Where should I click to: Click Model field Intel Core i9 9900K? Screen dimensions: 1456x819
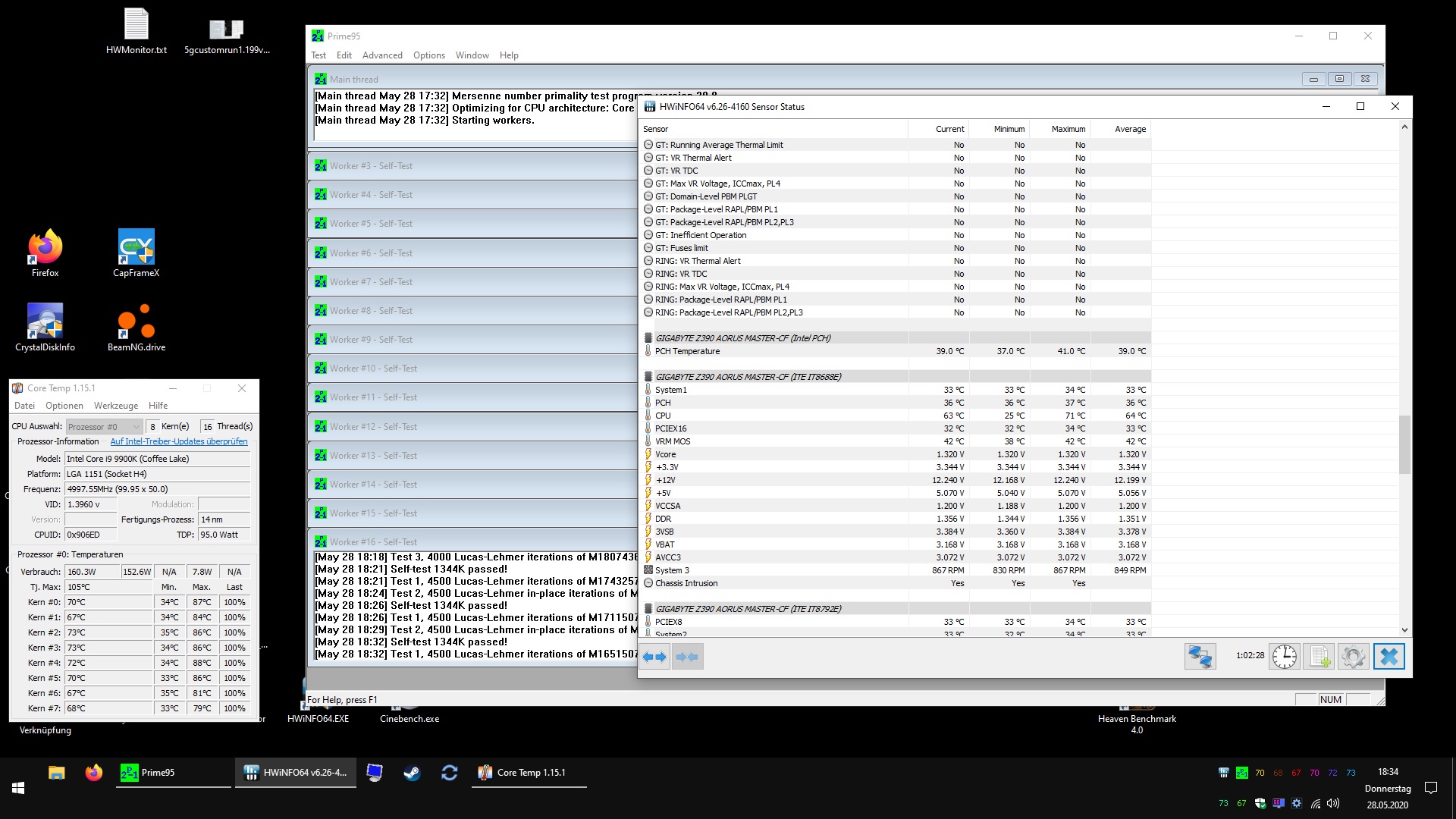pos(157,459)
